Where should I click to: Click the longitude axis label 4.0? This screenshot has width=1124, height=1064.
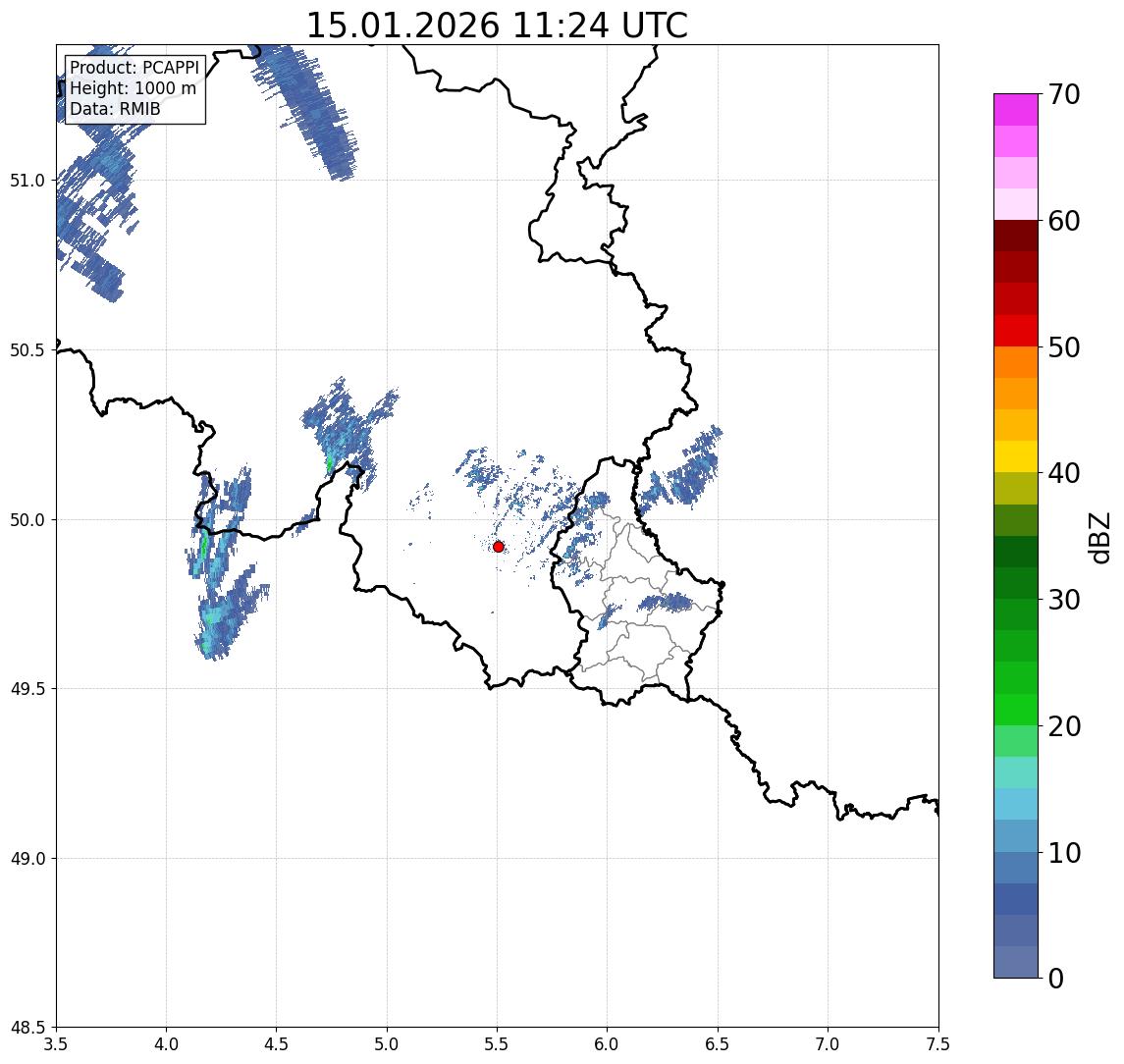(x=166, y=1044)
